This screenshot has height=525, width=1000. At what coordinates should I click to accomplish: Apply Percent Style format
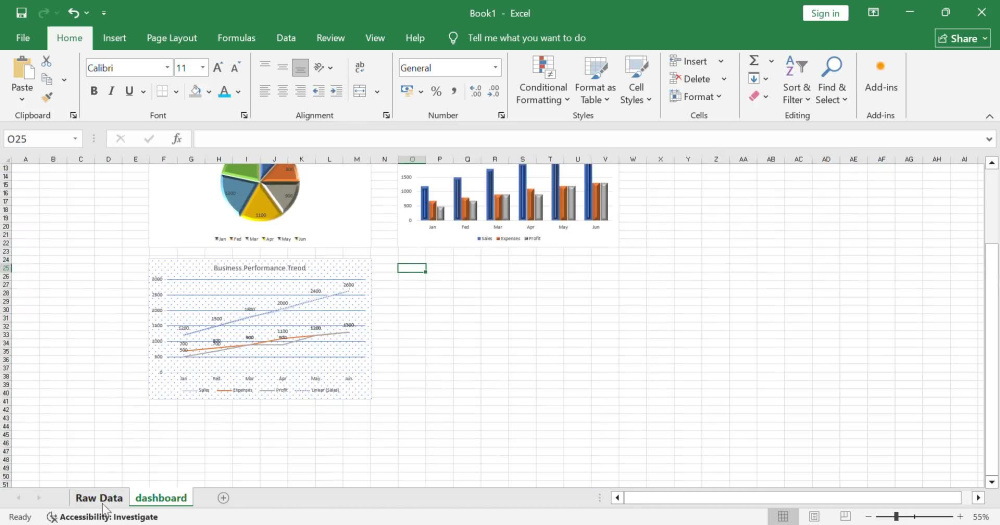click(x=436, y=91)
